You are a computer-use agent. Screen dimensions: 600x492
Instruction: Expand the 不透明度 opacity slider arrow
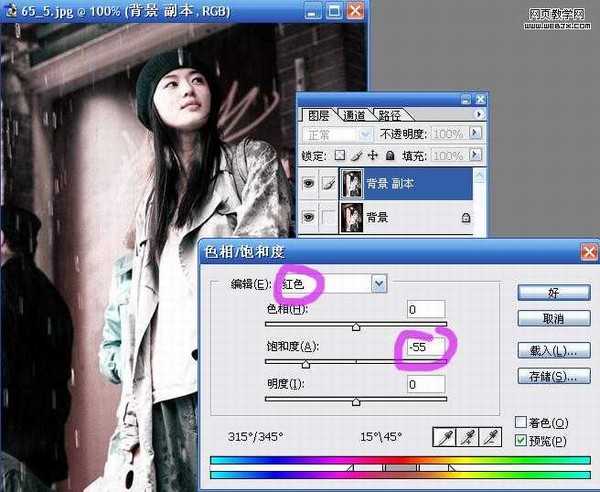point(475,134)
